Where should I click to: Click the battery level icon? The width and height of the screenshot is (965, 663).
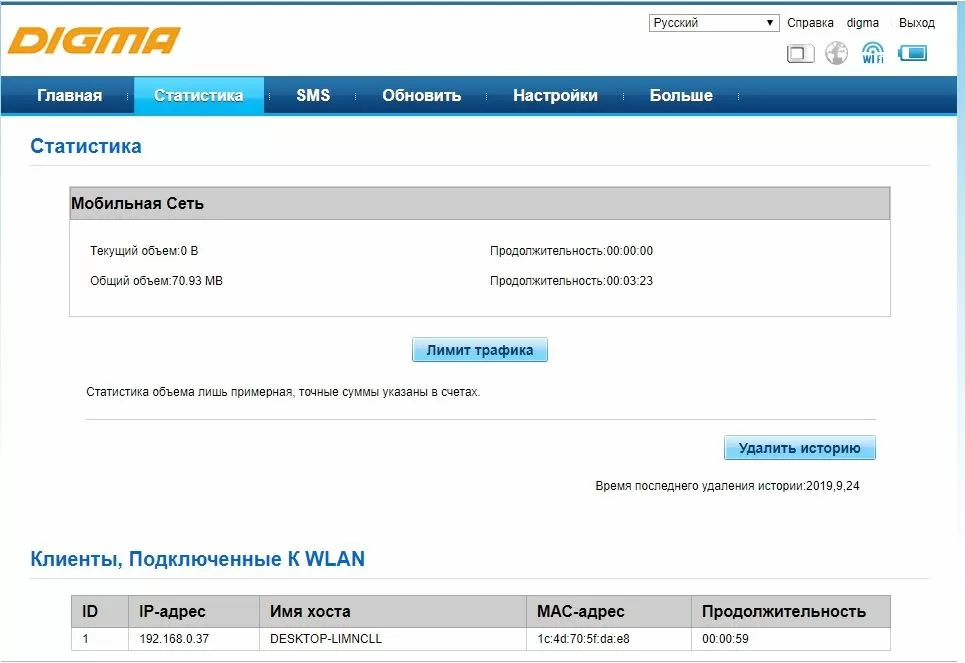pyautogui.click(x=913, y=53)
